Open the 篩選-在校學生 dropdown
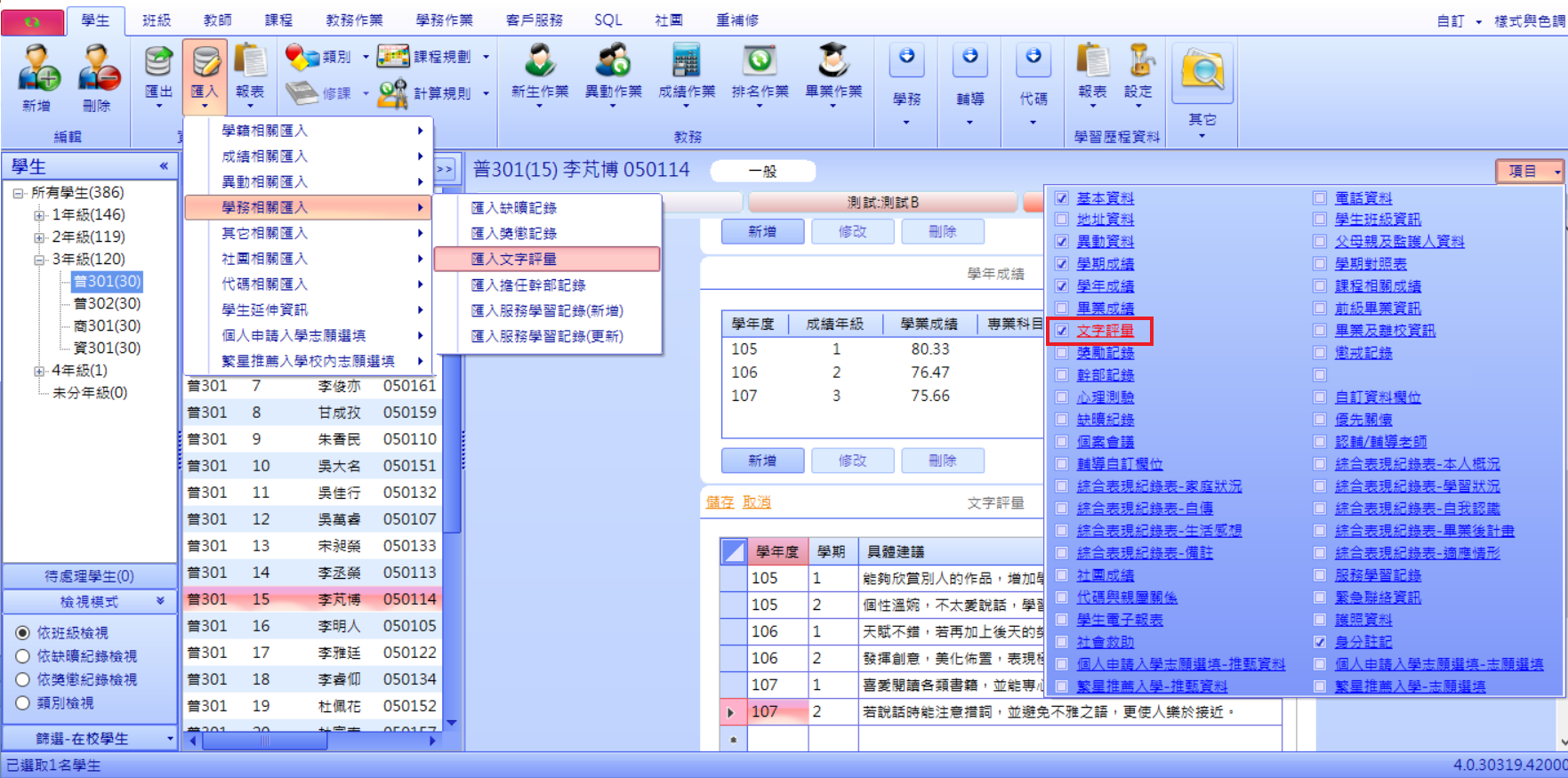The height and width of the screenshot is (778, 1568). (x=90, y=738)
